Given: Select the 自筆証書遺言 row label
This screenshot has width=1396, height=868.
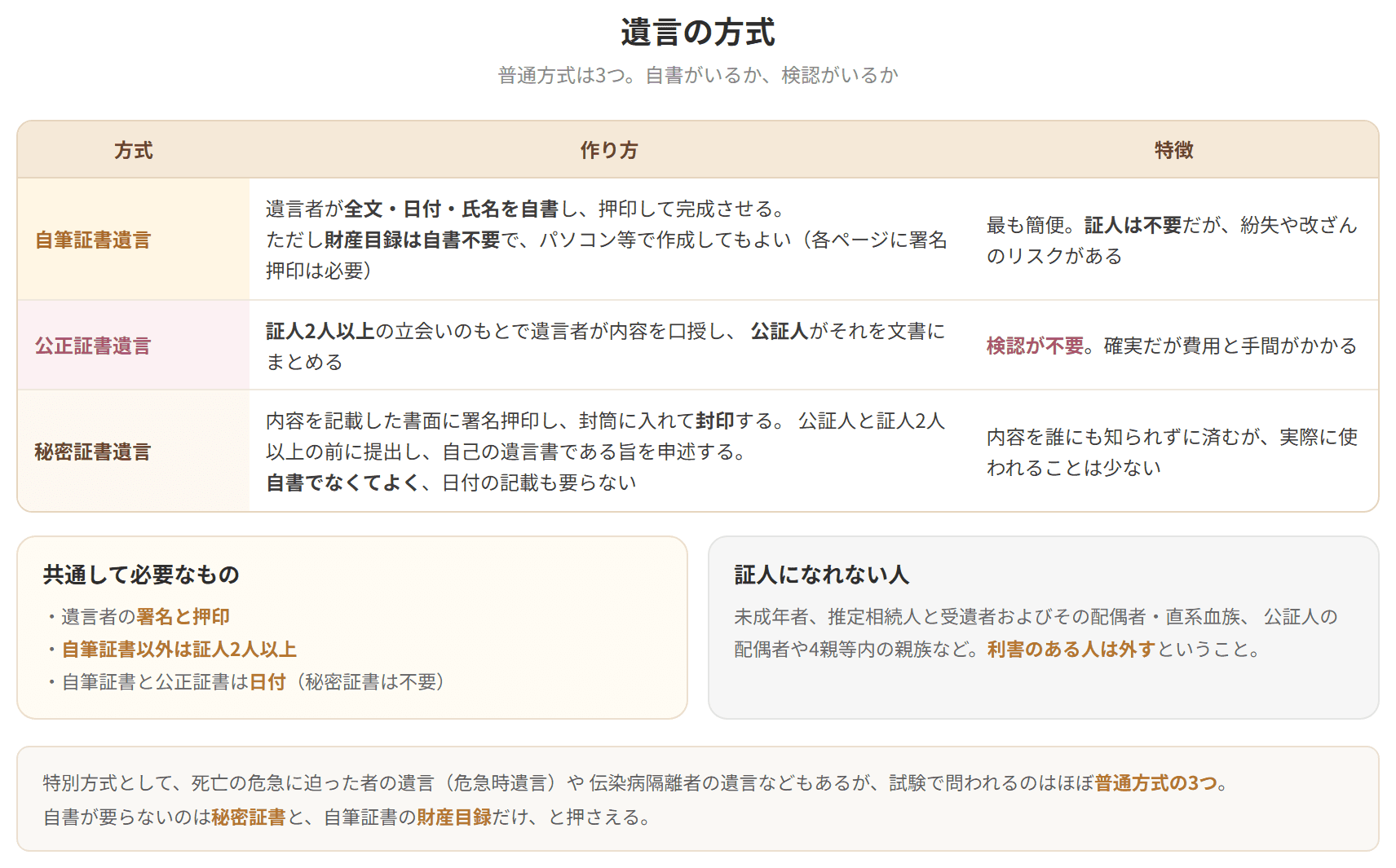Looking at the screenshot, I should [x=93, y=240].
